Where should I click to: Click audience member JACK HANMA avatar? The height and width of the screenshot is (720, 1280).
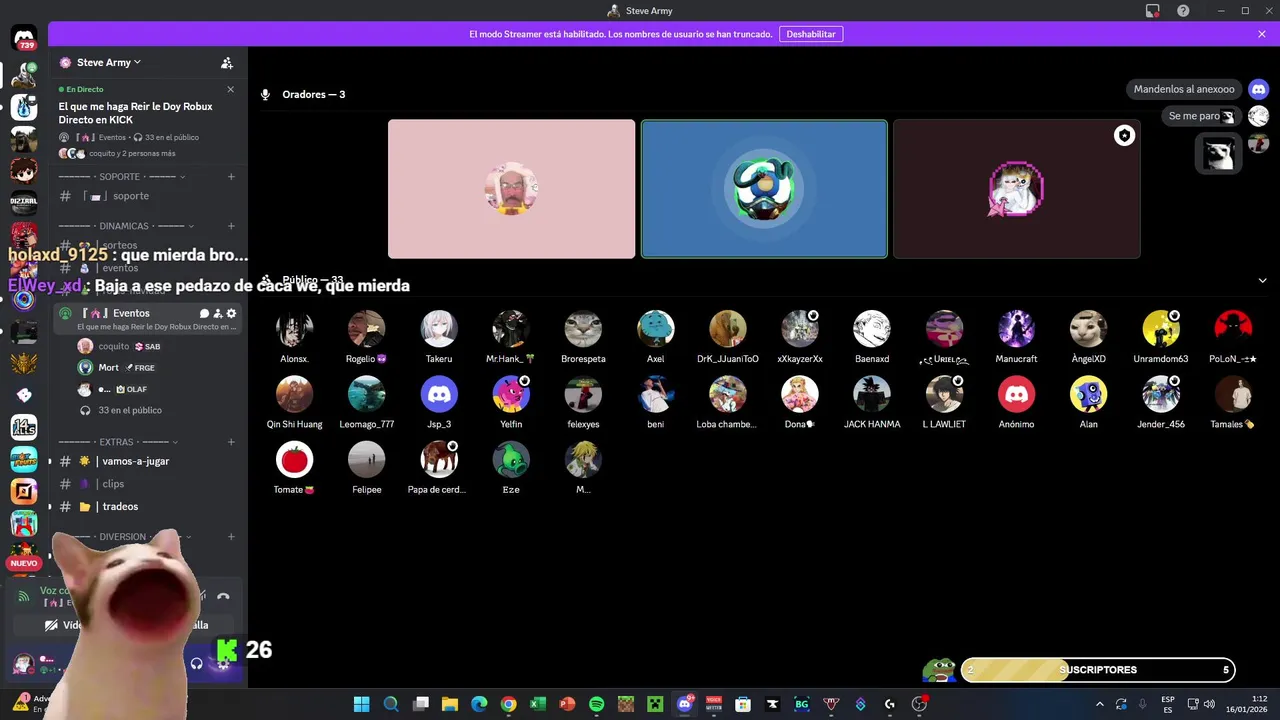[872, 395]
